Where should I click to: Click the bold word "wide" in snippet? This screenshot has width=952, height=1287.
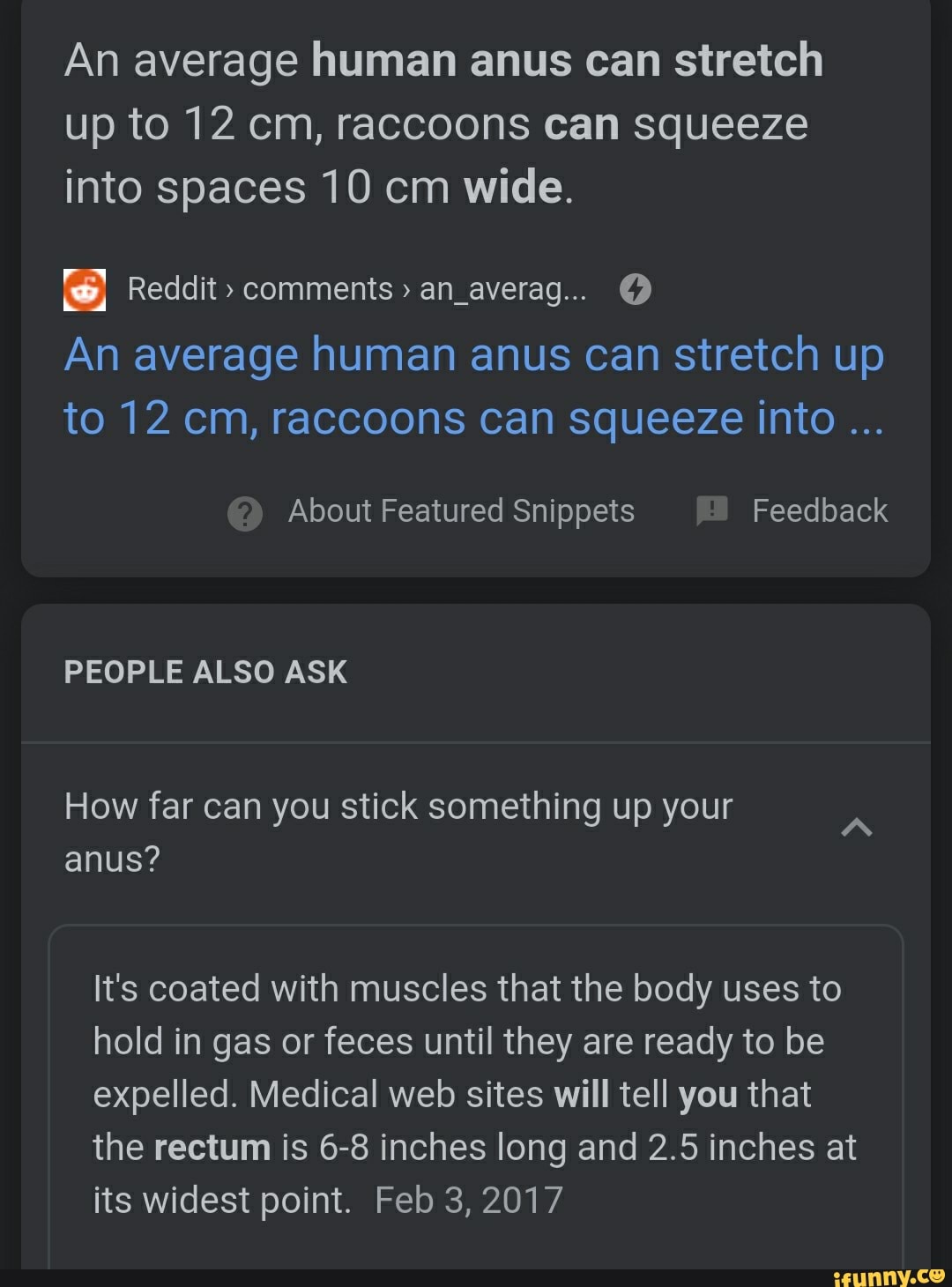coord(513,188)
